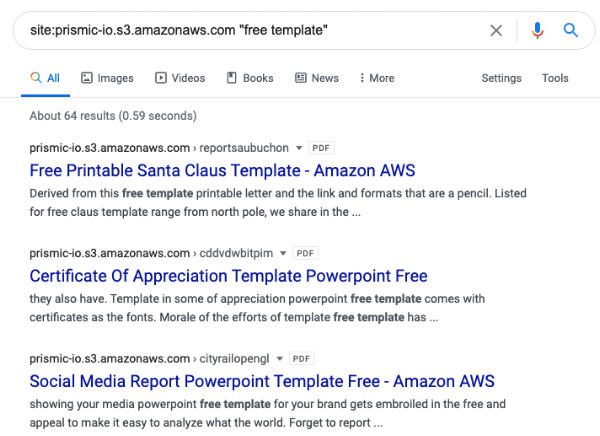The image size is (600, 436).
Task: Expand dropdown arrow next to reportsaubuchon
Action: pos(299,148)
